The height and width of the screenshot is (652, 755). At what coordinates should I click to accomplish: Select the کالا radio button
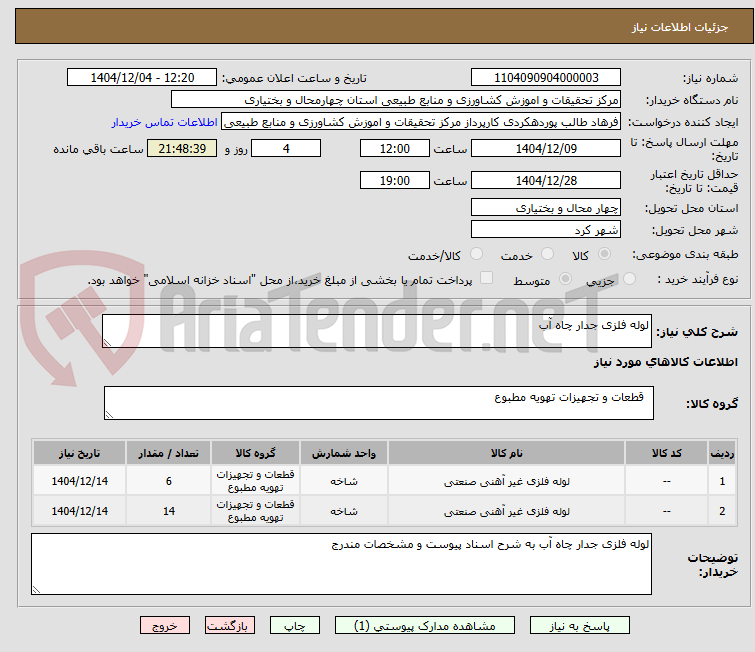pos(604,254)
